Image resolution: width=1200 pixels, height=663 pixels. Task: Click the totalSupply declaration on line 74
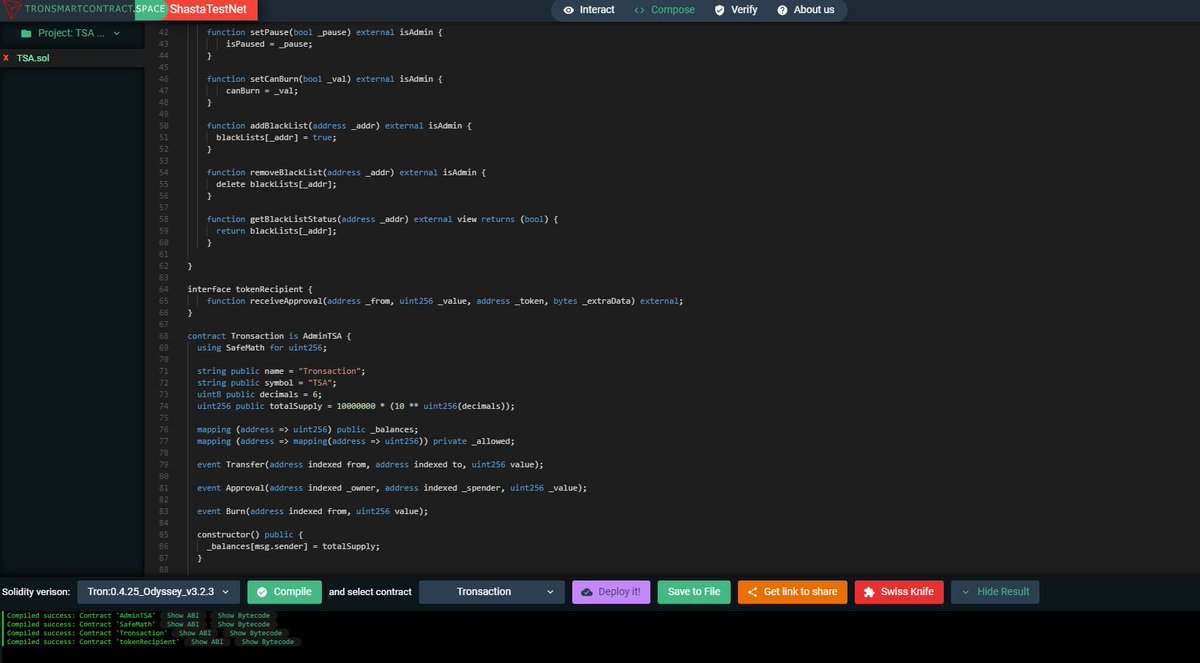[355, 406]
